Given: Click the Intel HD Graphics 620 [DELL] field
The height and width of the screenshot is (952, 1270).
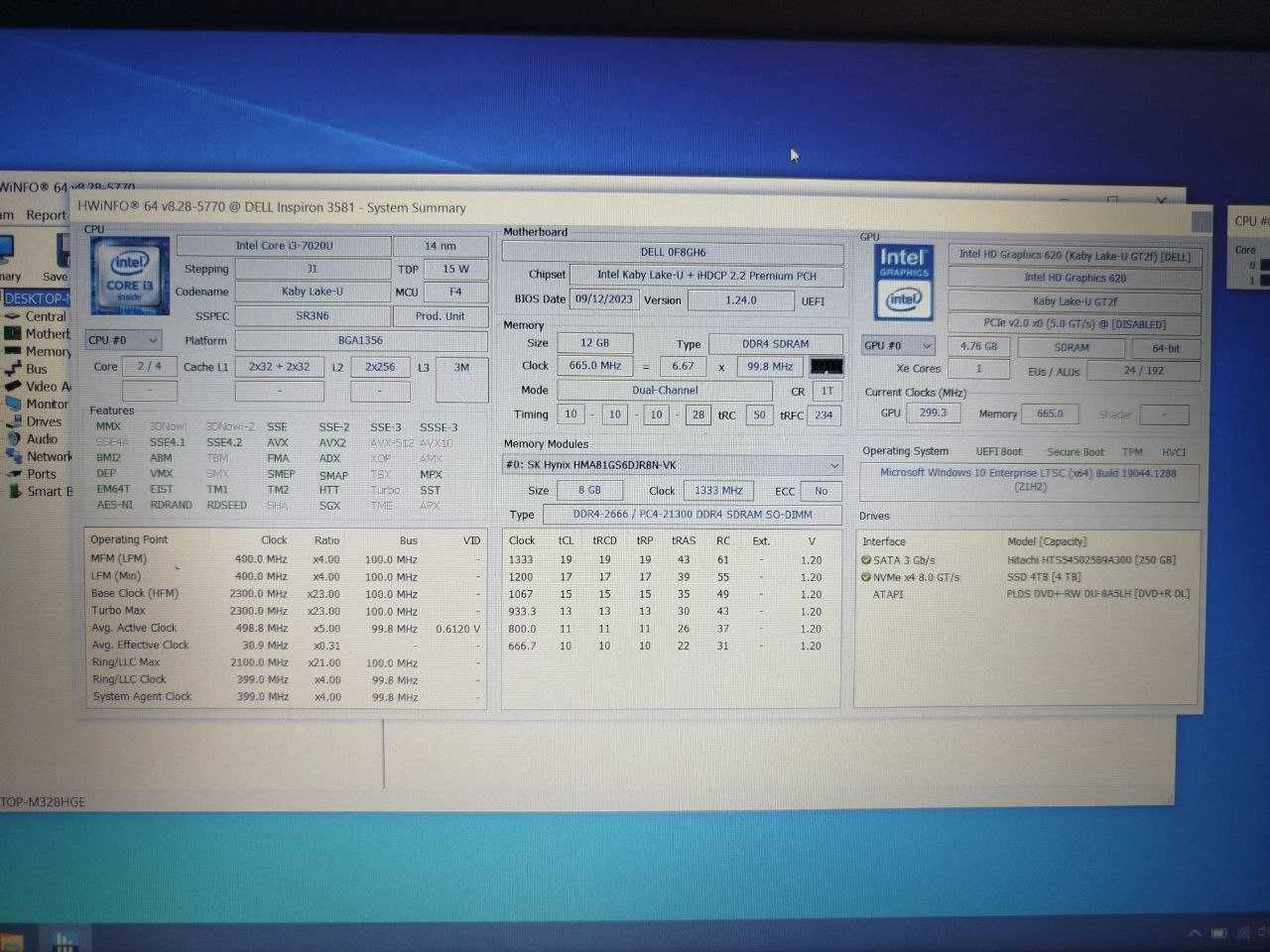Looking at the screenshot, I should [x=1074, y=255].
